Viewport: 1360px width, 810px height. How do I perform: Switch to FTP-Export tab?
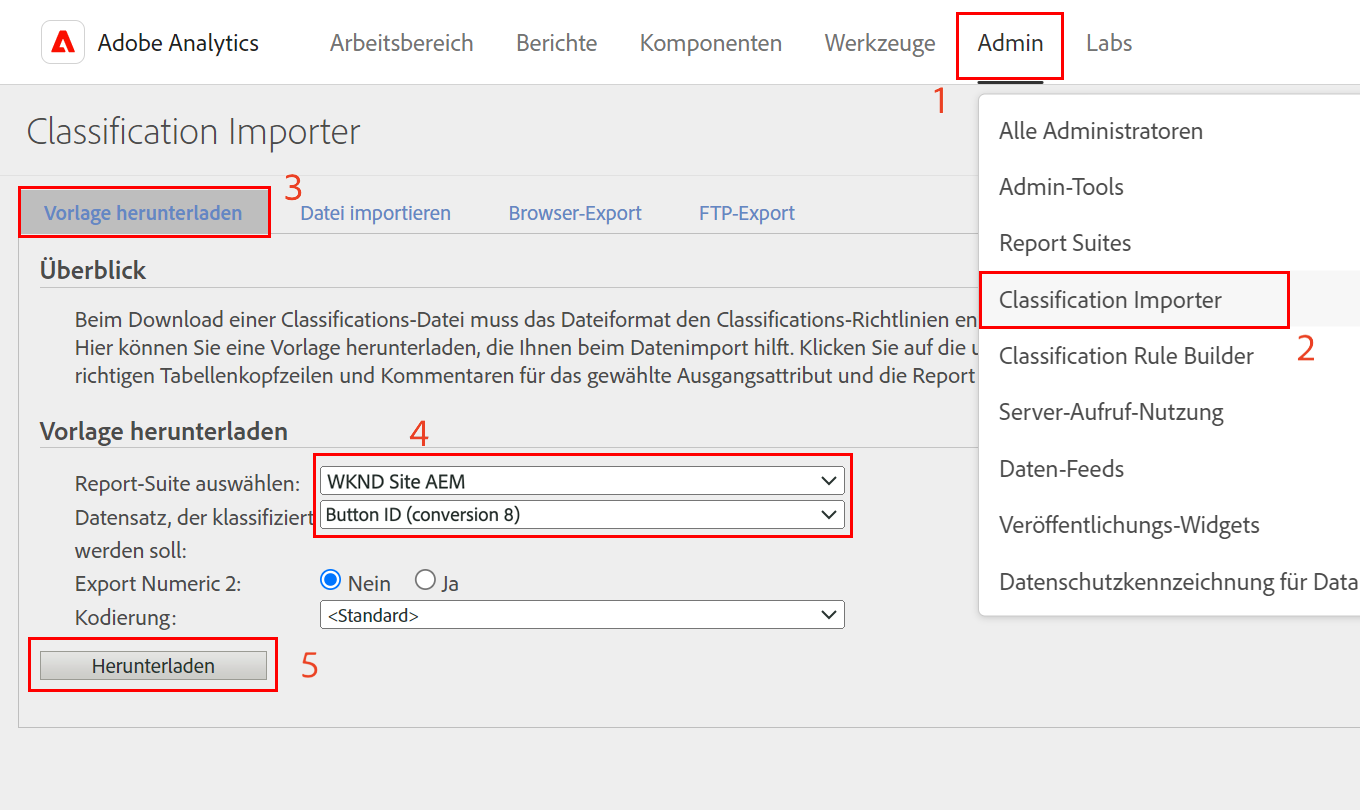(747, 213)
